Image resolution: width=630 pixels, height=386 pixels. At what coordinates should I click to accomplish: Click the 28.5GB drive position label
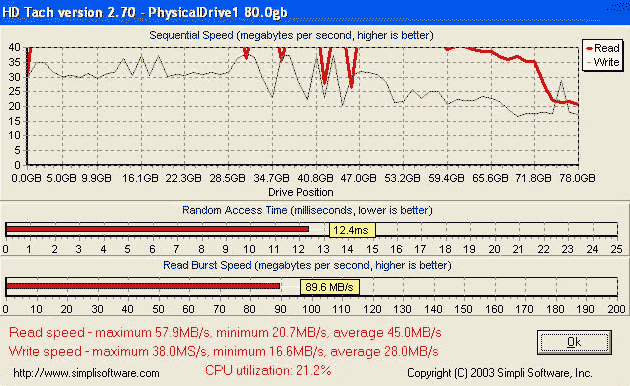coord(227,178)
